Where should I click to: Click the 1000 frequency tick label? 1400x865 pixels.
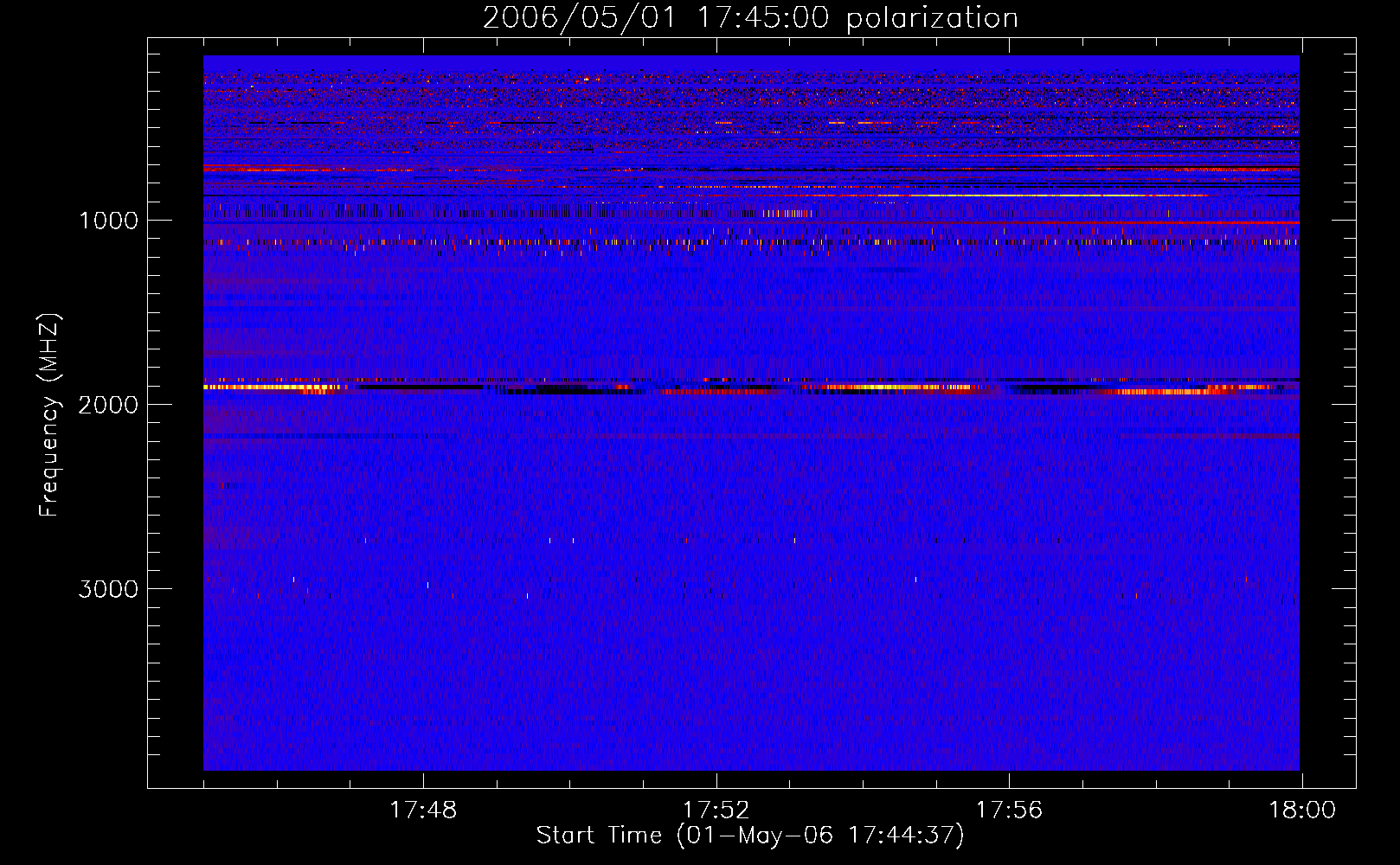pos(108,221)
